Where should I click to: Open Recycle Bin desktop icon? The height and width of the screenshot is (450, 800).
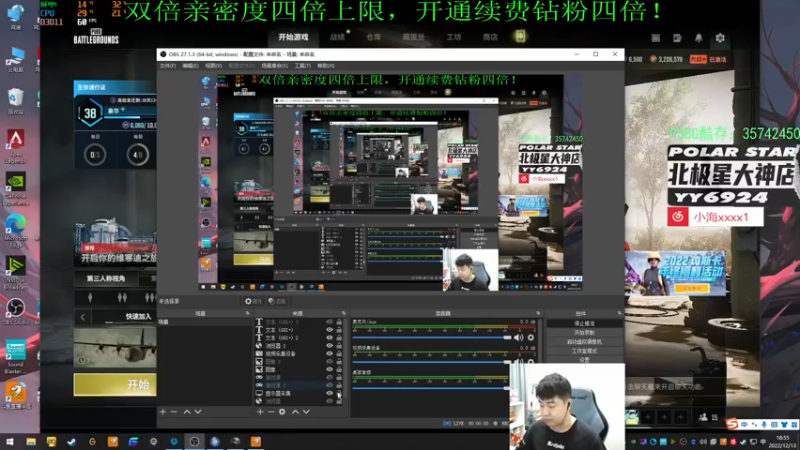click(15, 101)
